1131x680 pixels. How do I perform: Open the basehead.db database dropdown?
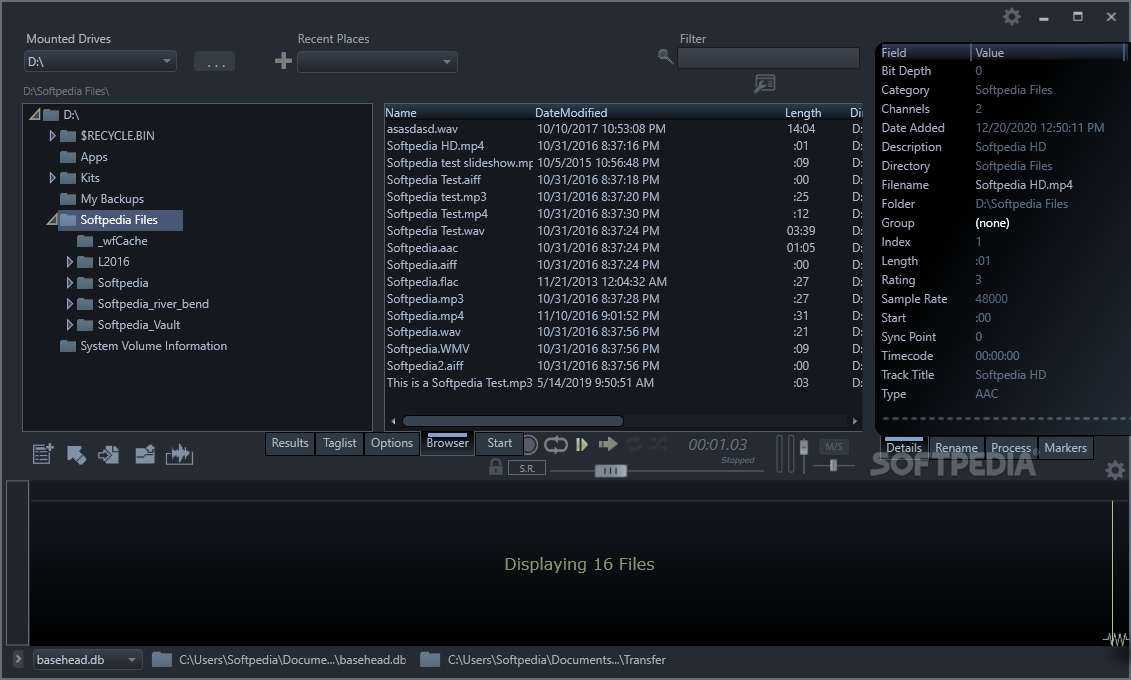tap(87, 660)
